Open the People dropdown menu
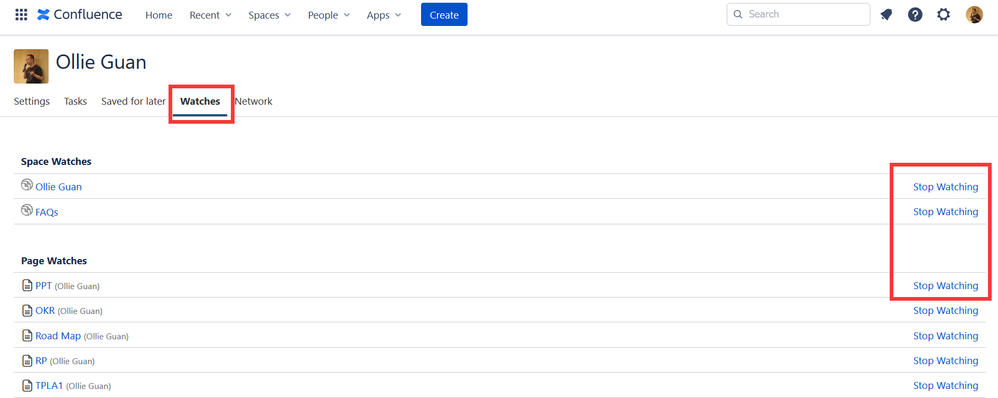The width and height of the screenshot is (998, 398). [x=328, y=15]
